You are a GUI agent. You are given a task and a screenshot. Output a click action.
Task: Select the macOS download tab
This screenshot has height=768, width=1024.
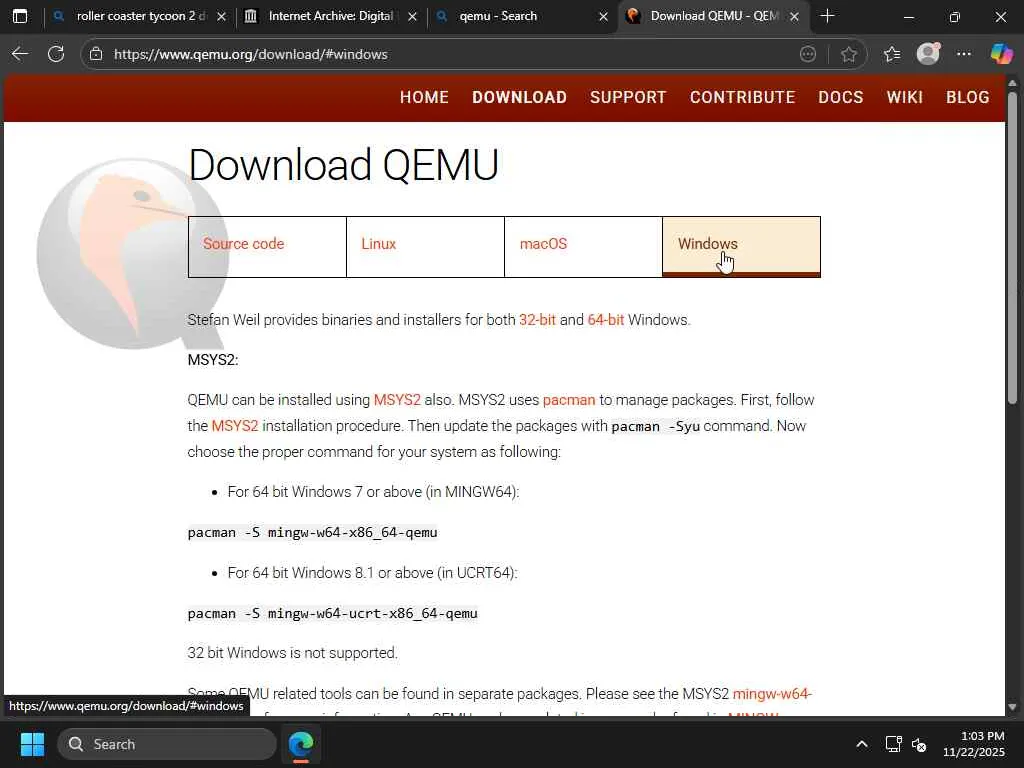pos(583,247)
